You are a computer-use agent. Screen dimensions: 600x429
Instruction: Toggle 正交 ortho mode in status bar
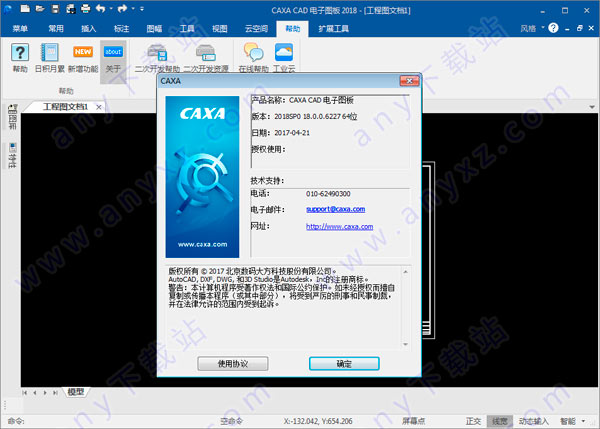tap(473, 421)
